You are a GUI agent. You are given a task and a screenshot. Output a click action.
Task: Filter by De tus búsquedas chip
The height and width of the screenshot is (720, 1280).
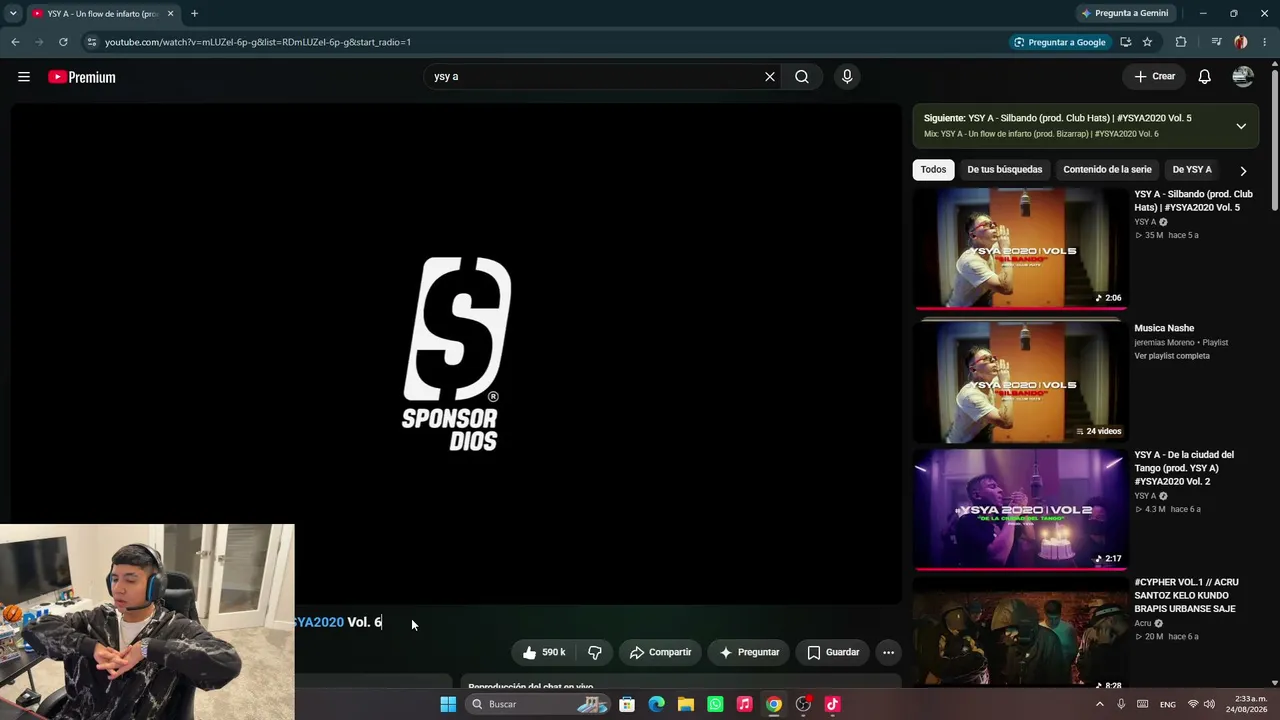click(x=1005, y=170)
